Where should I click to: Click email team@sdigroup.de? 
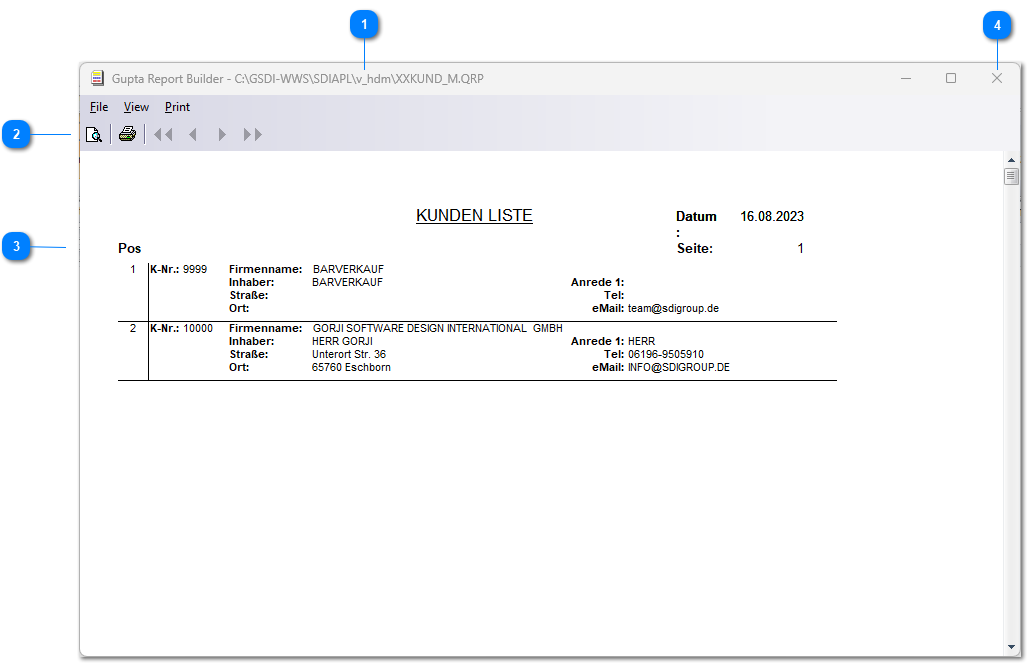tap(673, 309)
